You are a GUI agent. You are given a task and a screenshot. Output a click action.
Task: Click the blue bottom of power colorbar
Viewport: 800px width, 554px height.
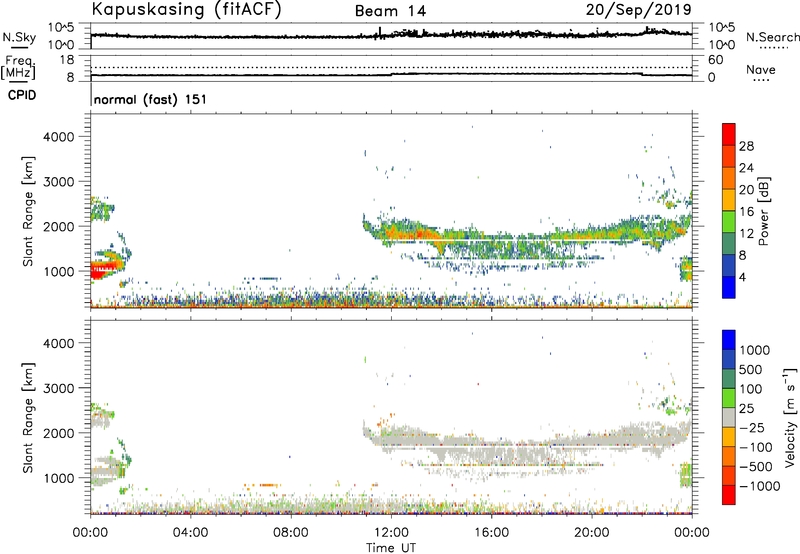click(x=729, y=288)
